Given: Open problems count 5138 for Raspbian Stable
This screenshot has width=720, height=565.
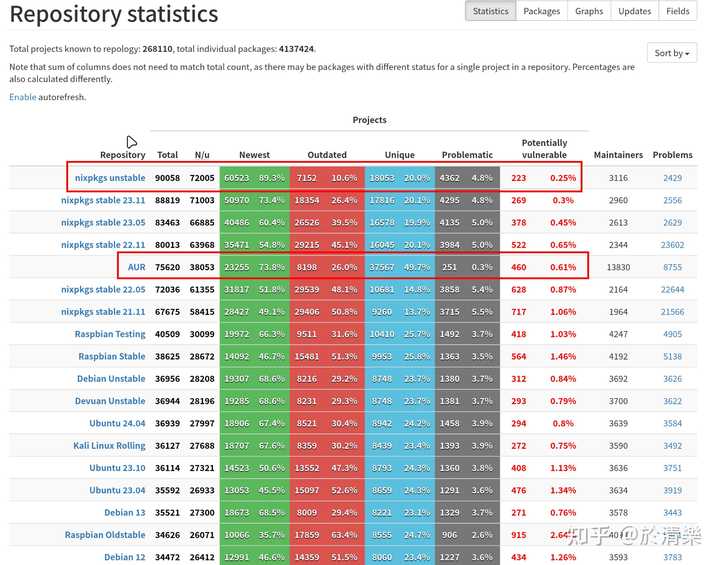Looking at the screenshot, I should click(x=672, y=356).
